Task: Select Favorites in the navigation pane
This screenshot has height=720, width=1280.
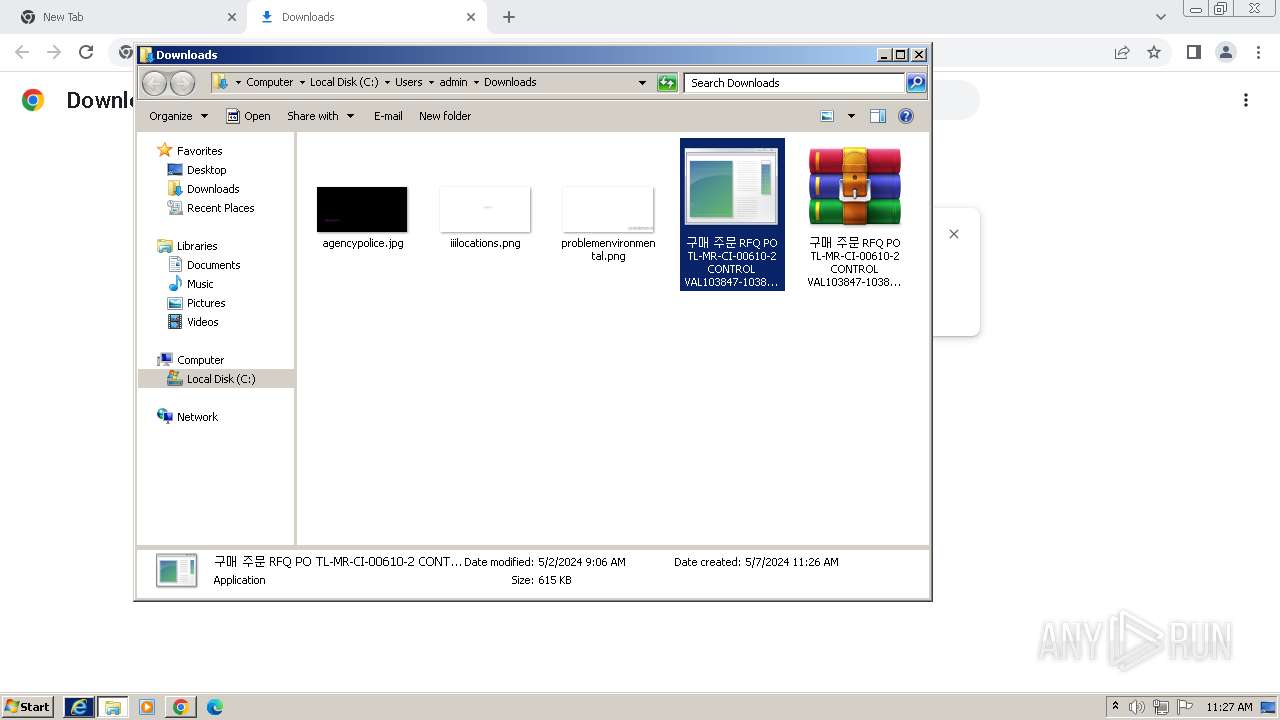Action: (199, 151)
